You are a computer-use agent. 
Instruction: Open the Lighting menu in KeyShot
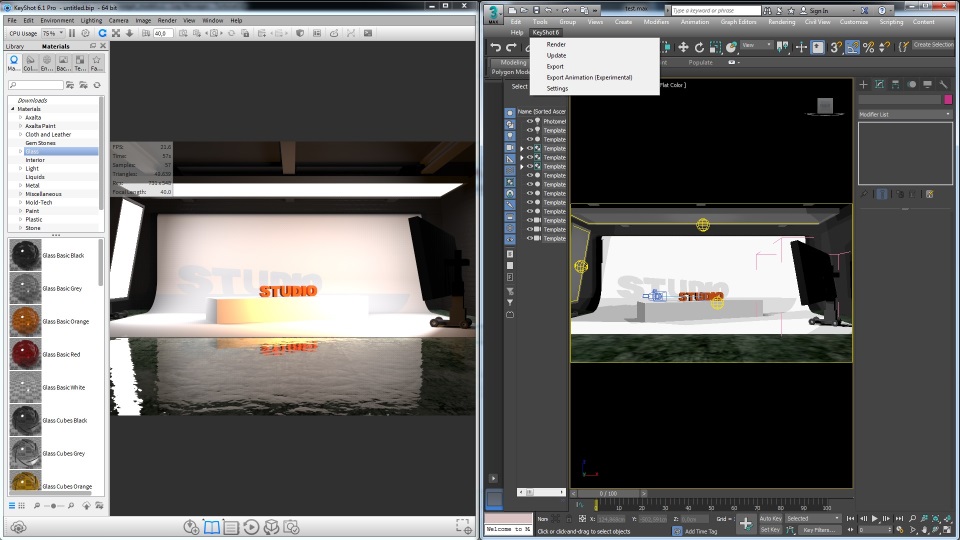click(91, 20)
